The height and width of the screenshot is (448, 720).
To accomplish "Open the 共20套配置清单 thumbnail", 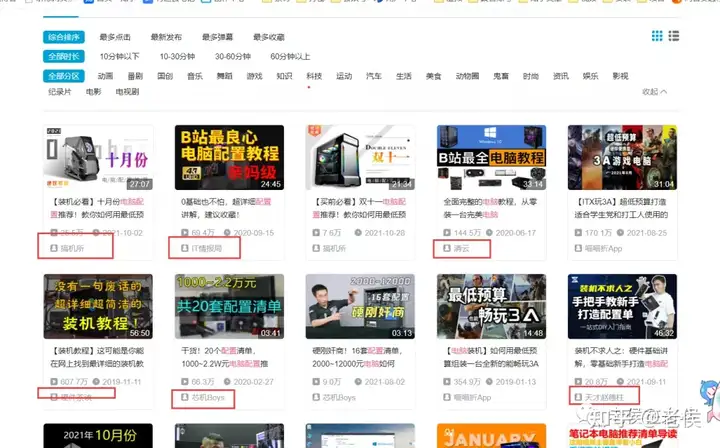I will (229, 307).
